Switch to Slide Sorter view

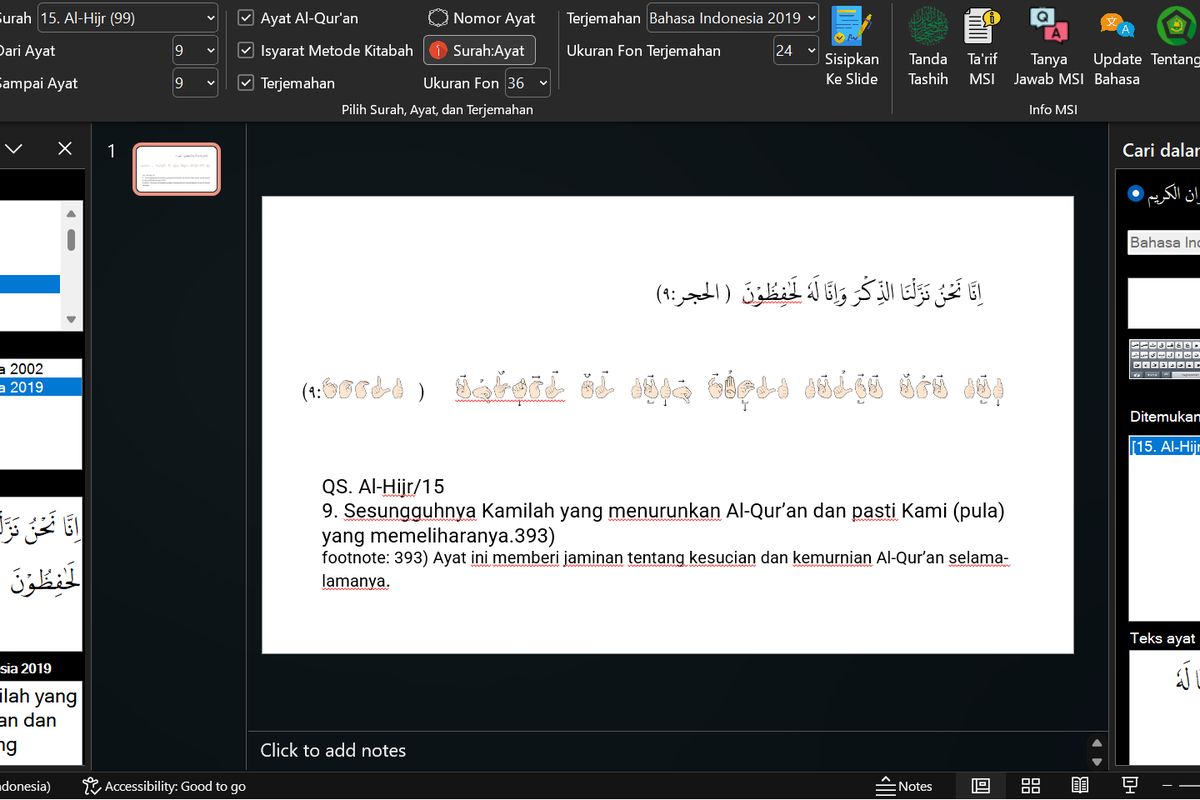point(1031,786)
